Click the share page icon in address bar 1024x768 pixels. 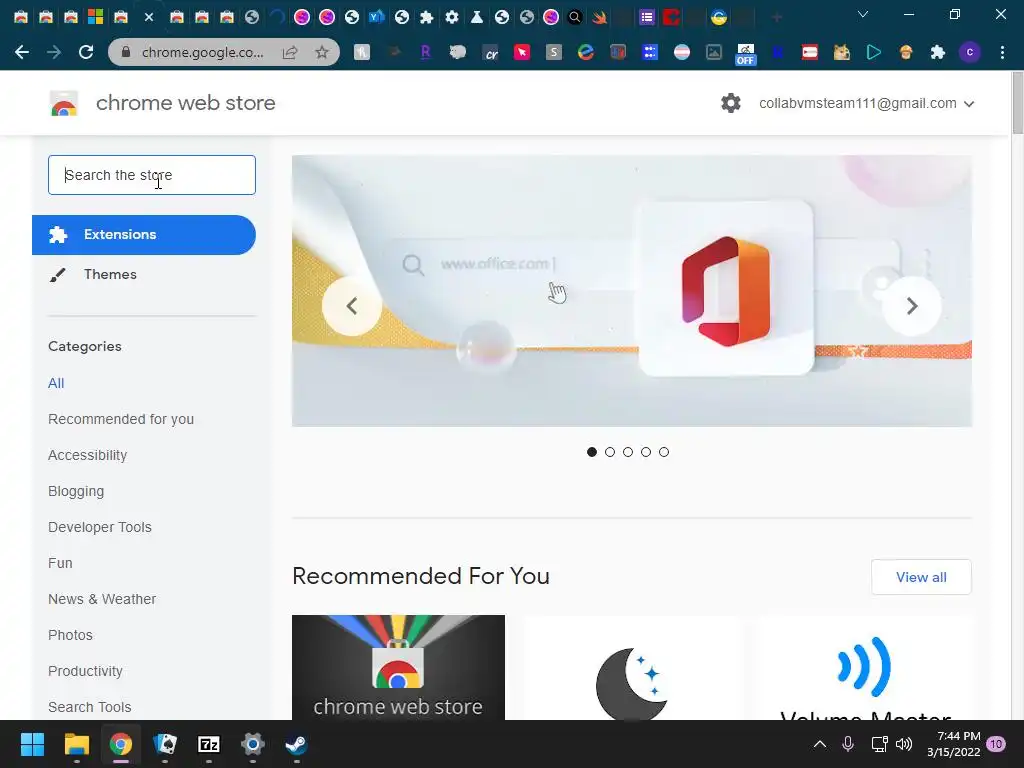290,52
